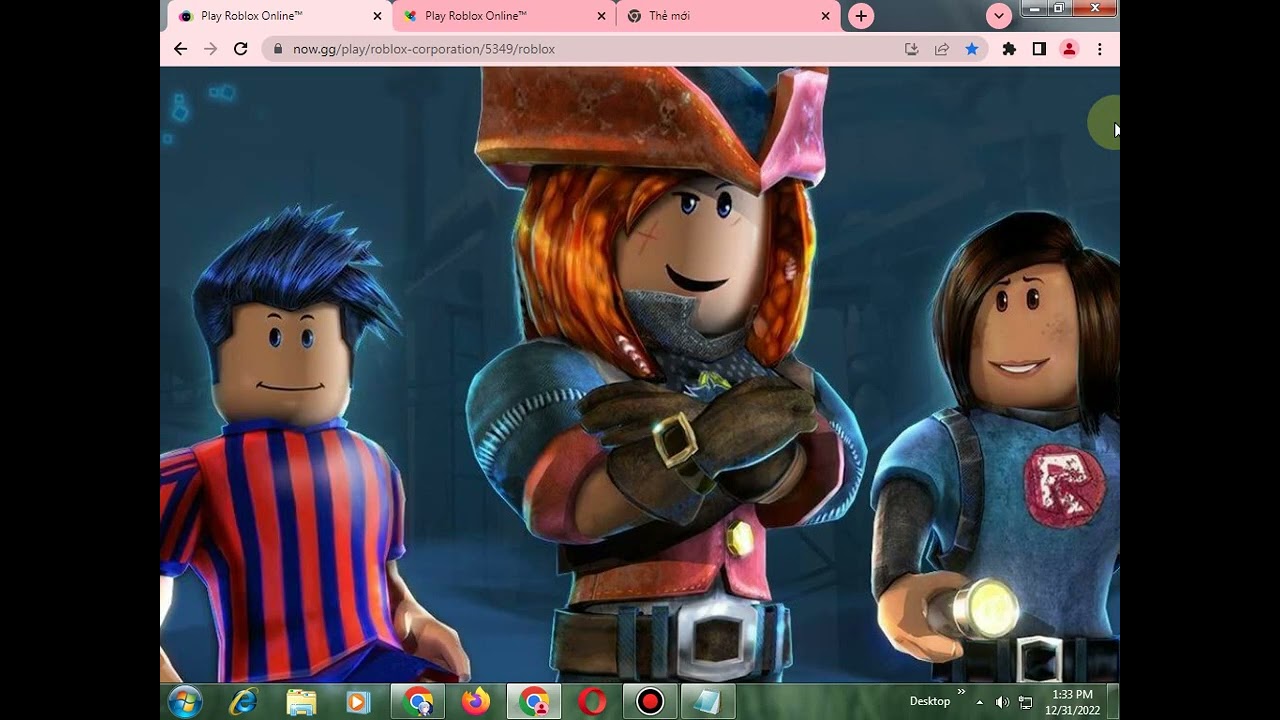
Task: Open the volume speaker icon
Action: 1003,702
